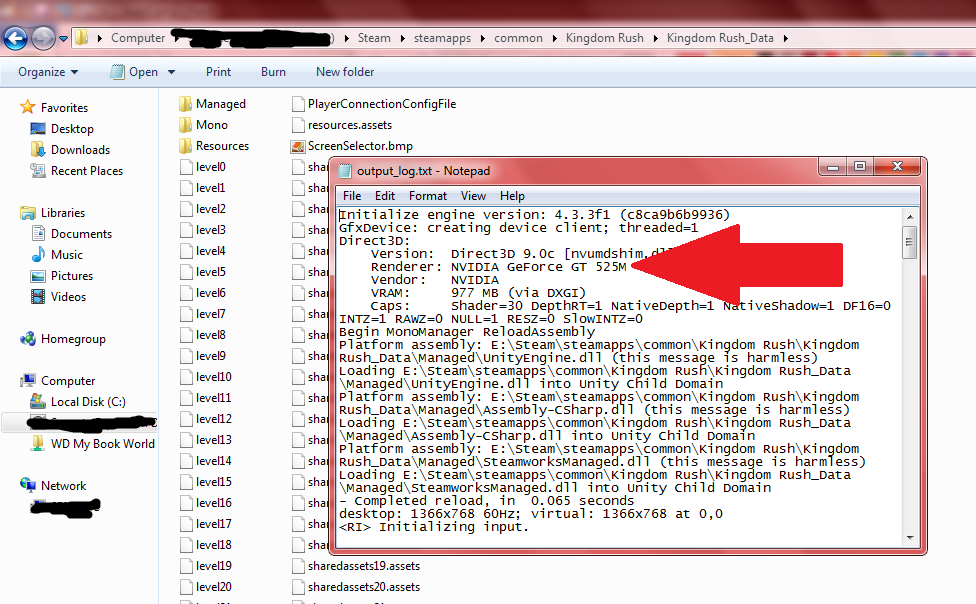Click the Notepad icon in title bar
This screenshot has height=604, width=976.
[345, 171]
